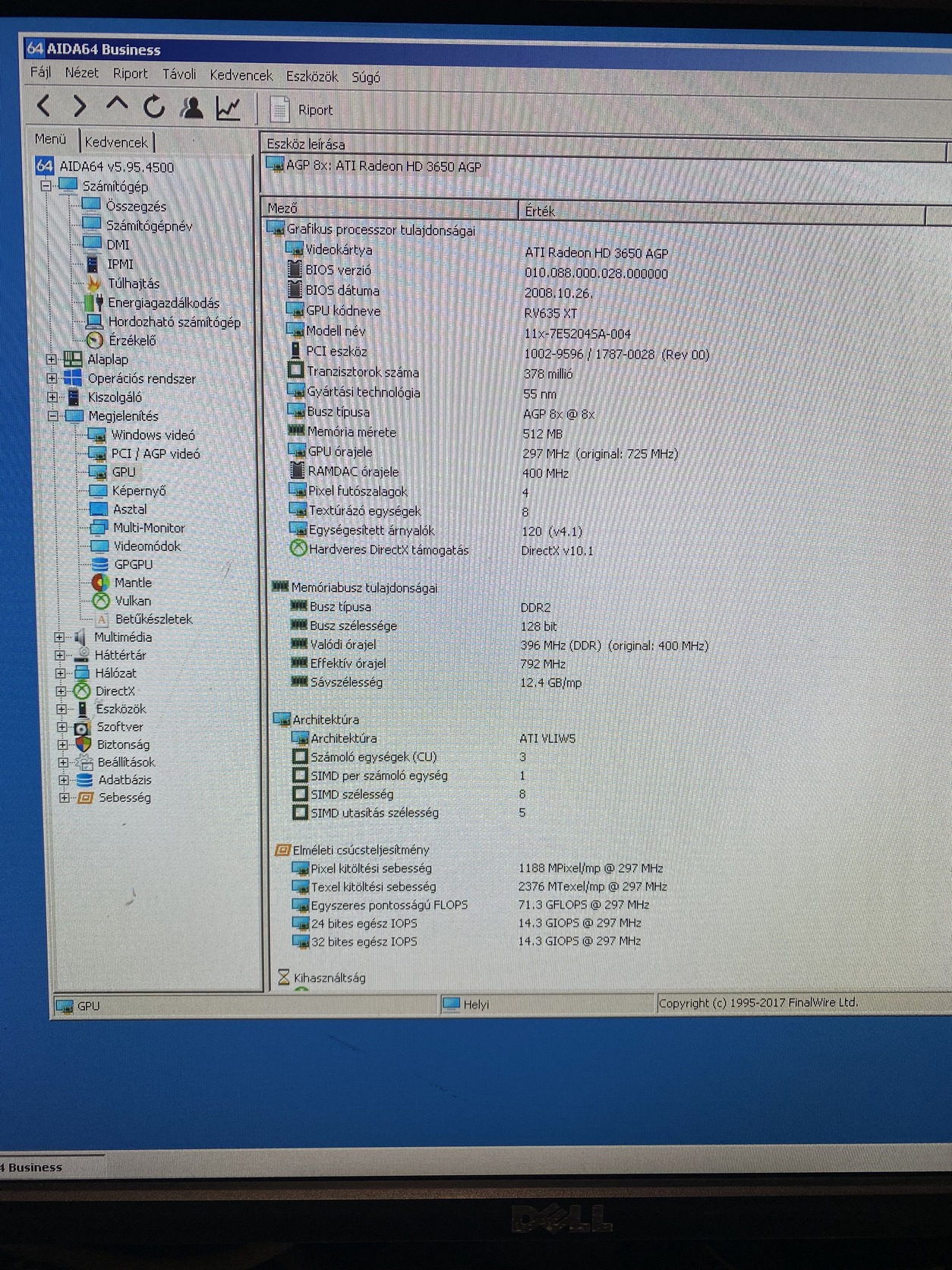Click the Riport toolbar button
This screenshot has height=1270, width=952.
coord(302,109)
